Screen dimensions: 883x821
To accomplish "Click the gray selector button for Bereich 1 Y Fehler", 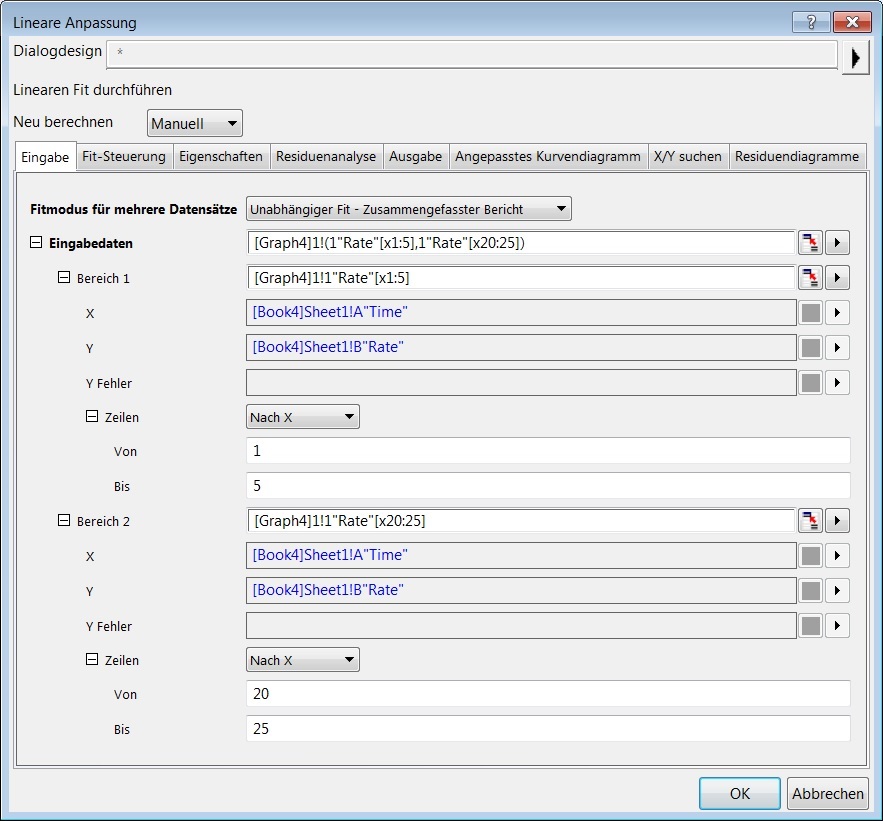I will point(810,383).
